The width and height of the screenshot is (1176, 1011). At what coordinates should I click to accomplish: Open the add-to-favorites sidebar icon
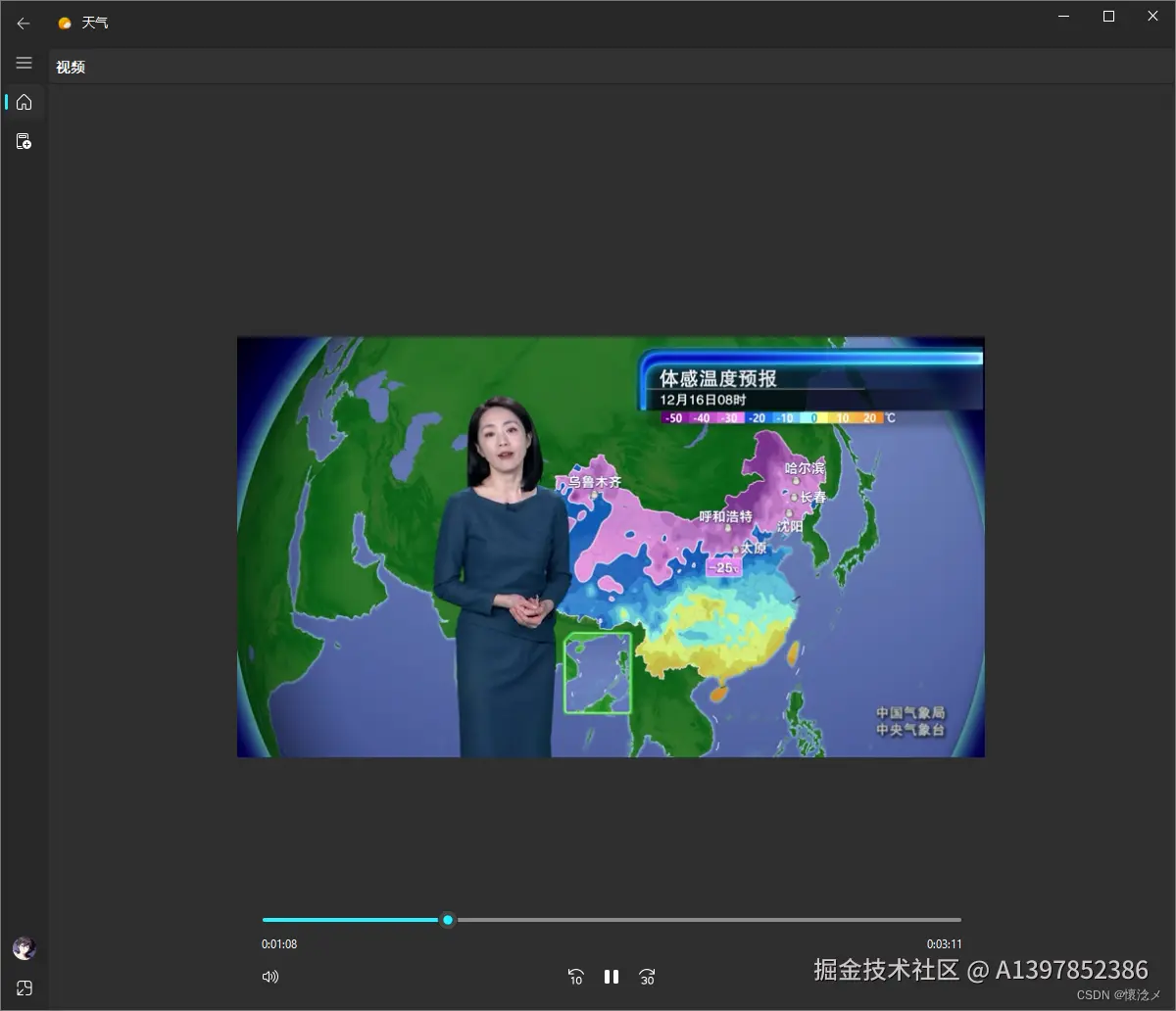[x=24, y=140]
